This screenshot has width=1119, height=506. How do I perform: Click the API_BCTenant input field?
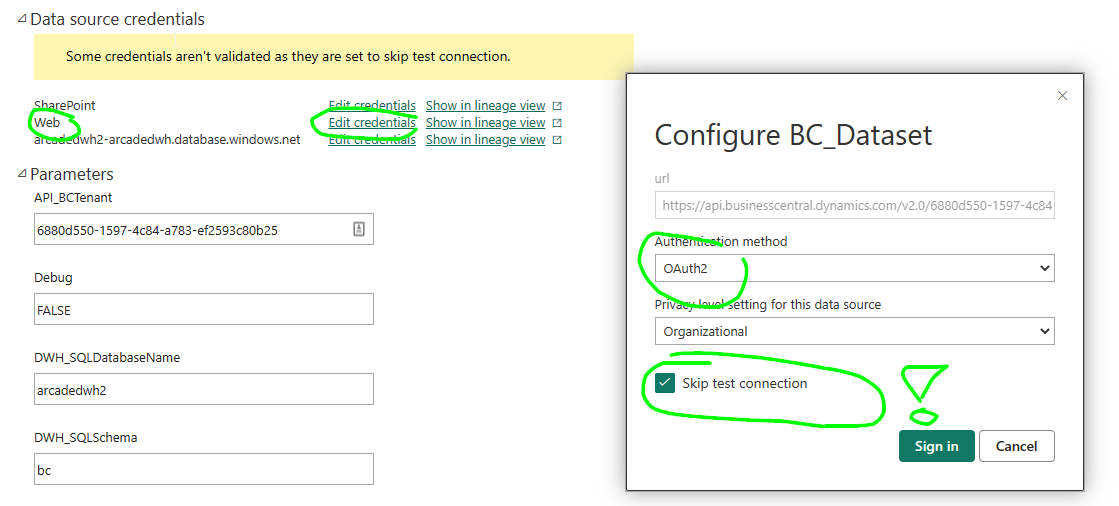203,229
